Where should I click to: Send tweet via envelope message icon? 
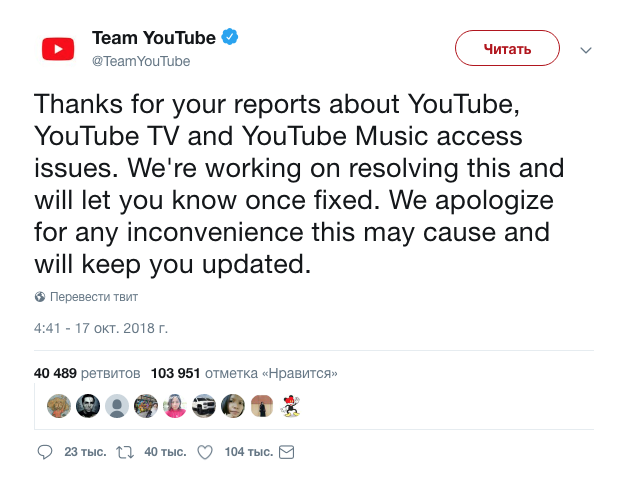coord(286,453)
